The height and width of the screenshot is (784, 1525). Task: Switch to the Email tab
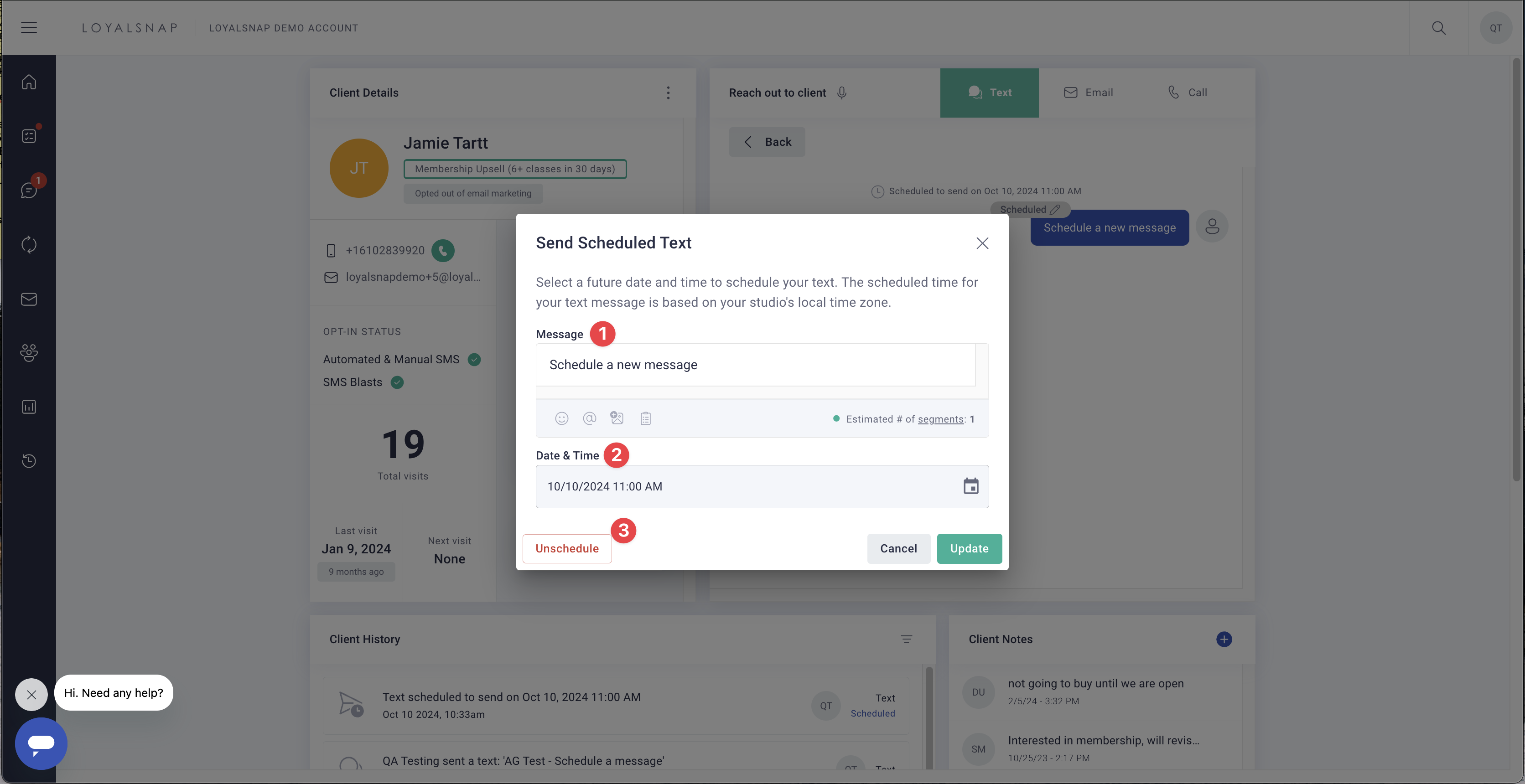coord(1088,93)
